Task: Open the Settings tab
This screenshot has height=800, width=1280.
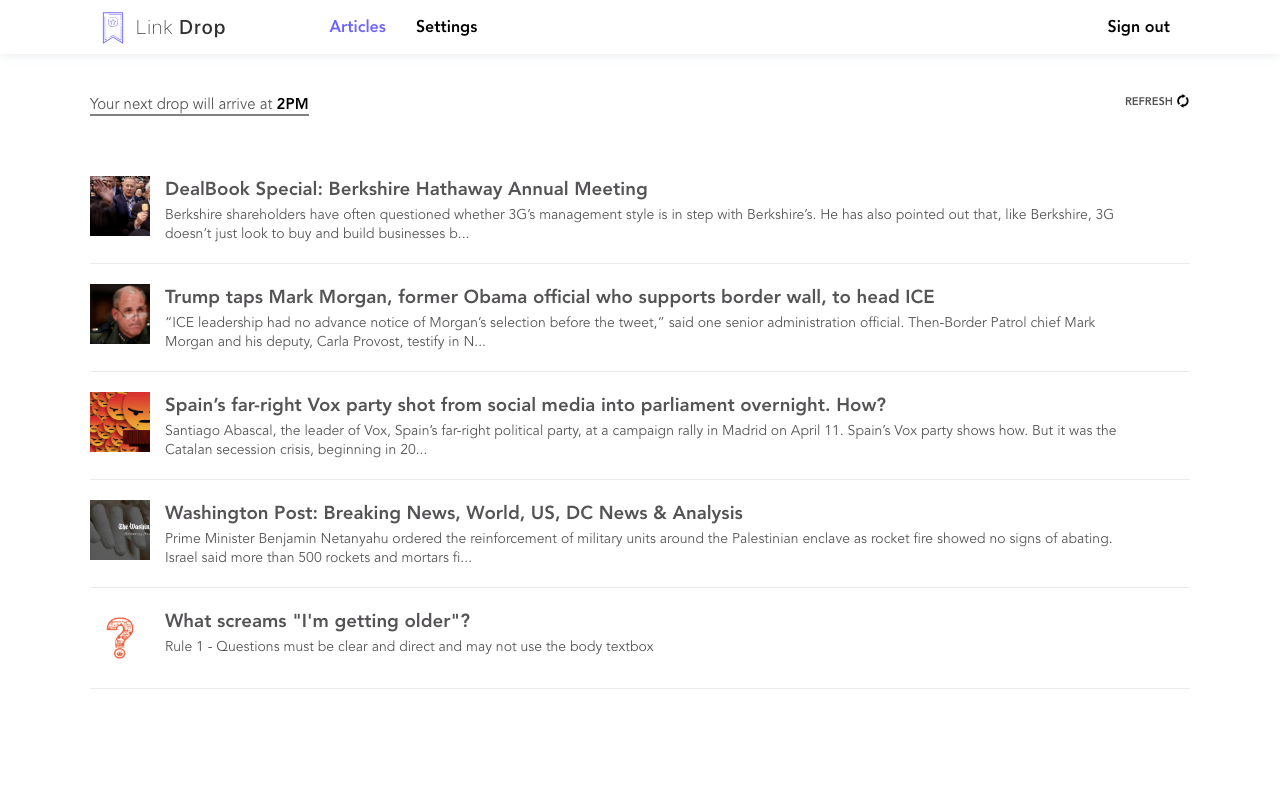Action: coord(446,27)
